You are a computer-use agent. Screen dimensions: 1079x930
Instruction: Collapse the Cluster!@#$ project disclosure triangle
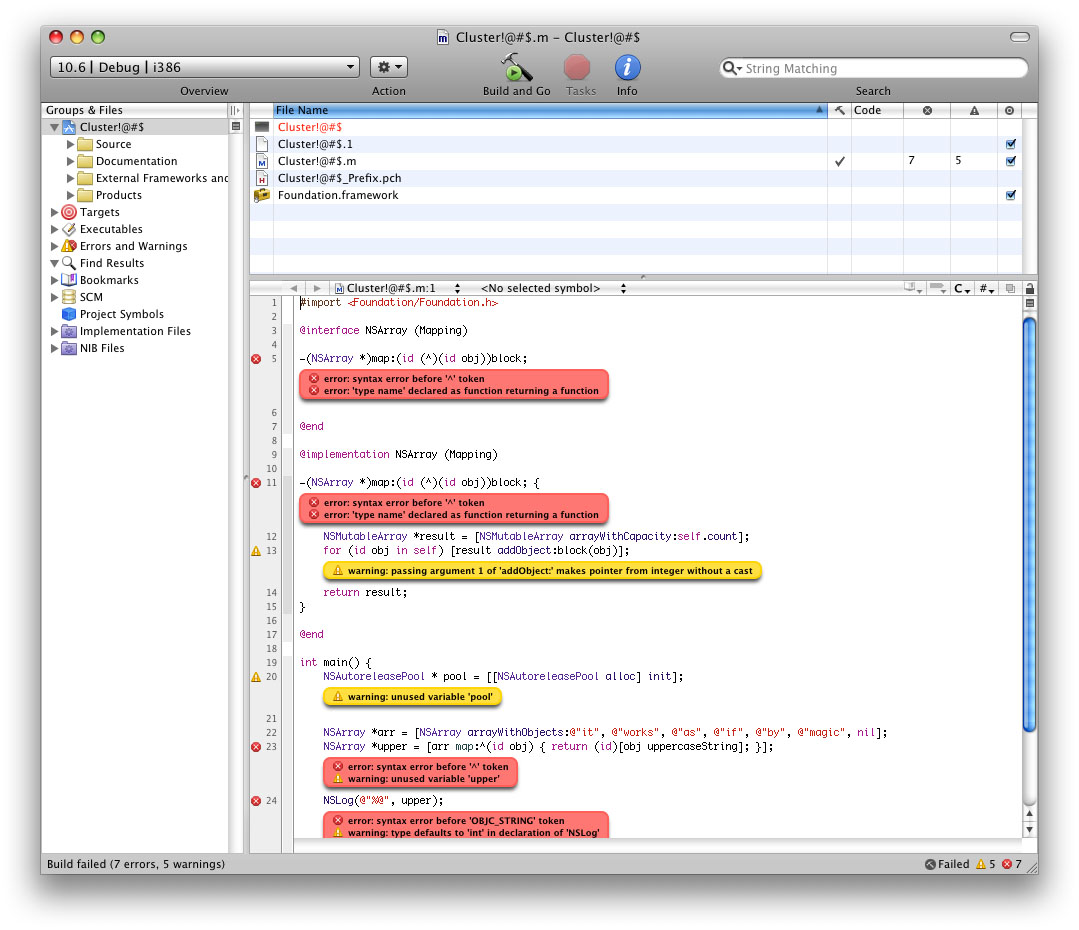54,127
